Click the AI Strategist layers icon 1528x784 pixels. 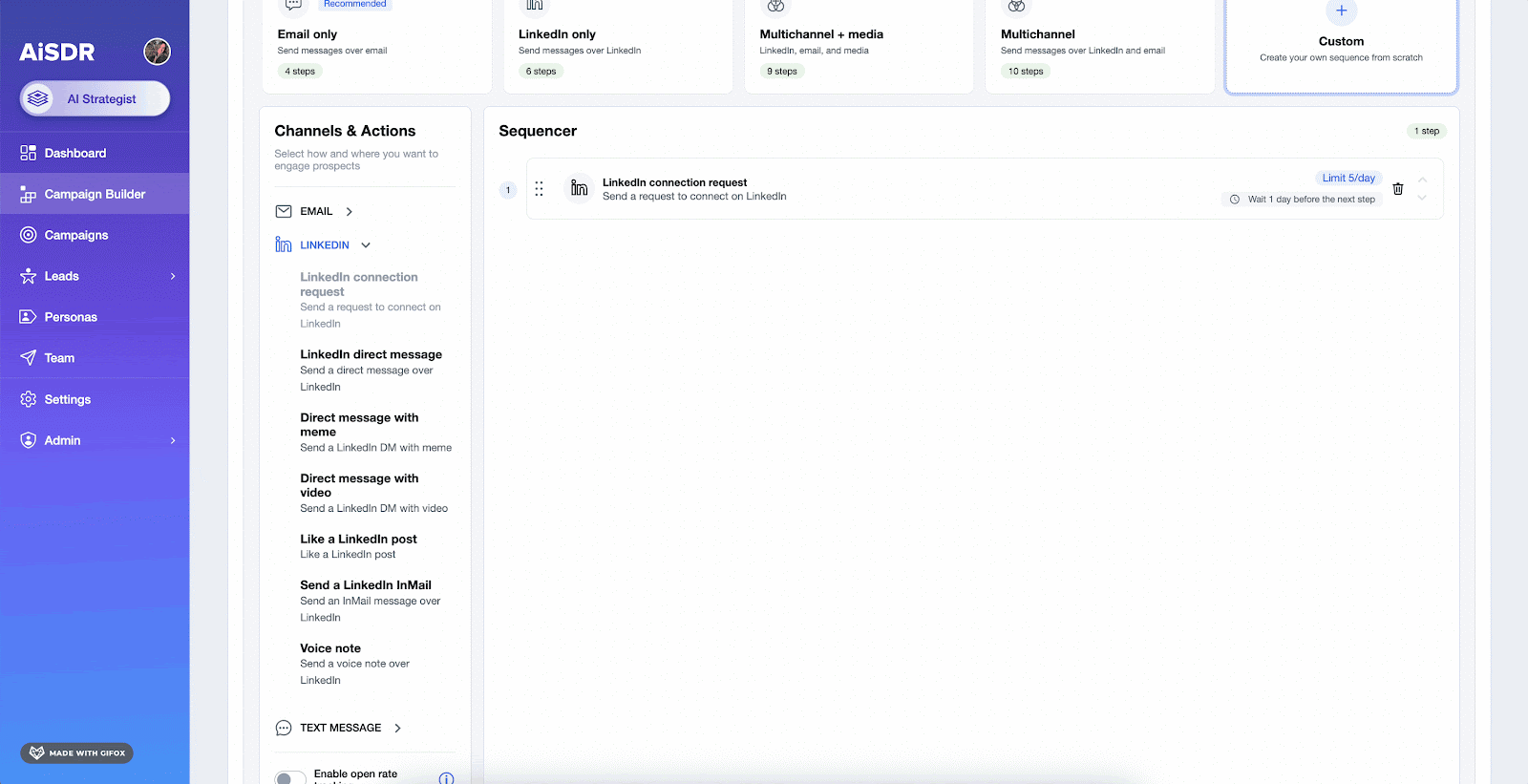[x=38, y=98]
